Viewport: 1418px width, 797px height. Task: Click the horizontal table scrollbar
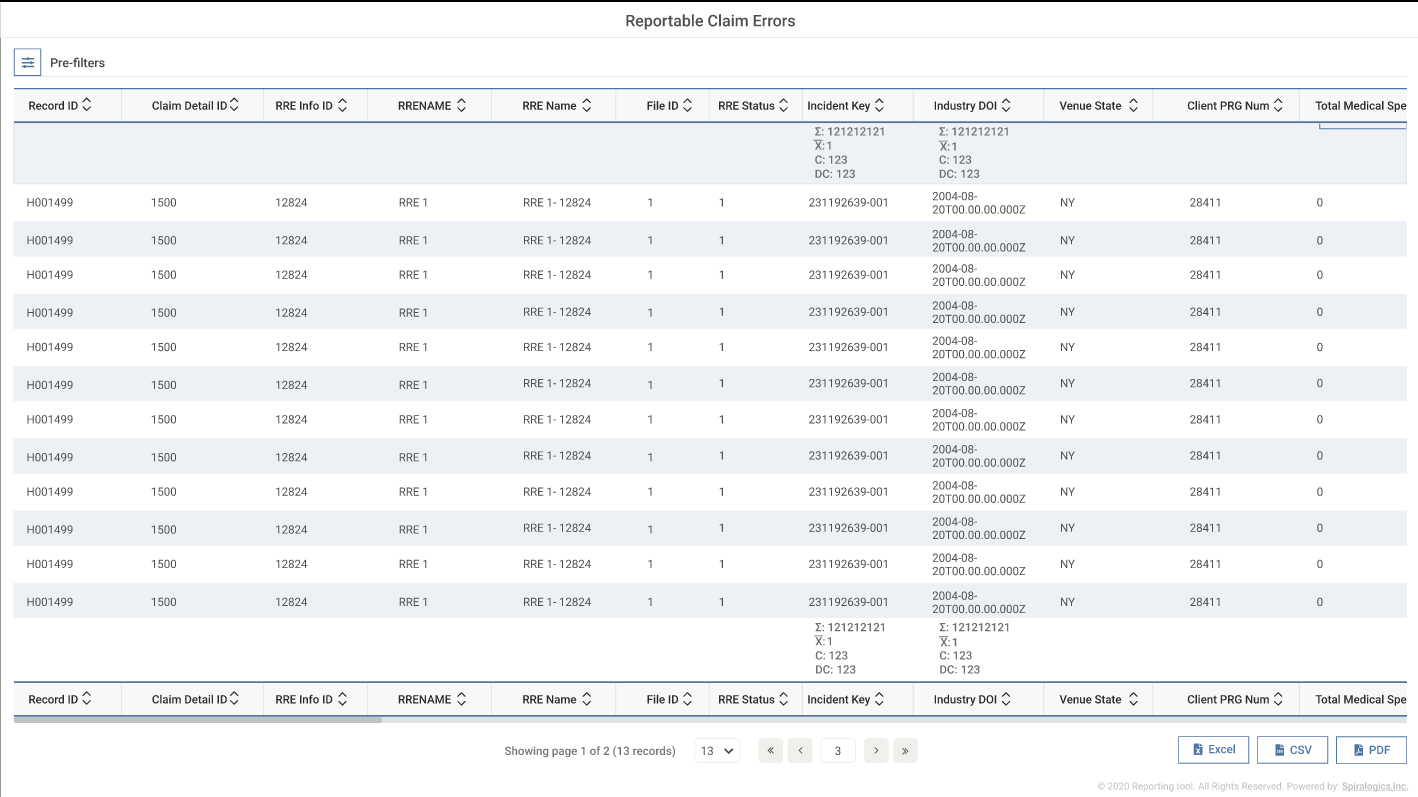pyautogui.click(x=198, y=719)
